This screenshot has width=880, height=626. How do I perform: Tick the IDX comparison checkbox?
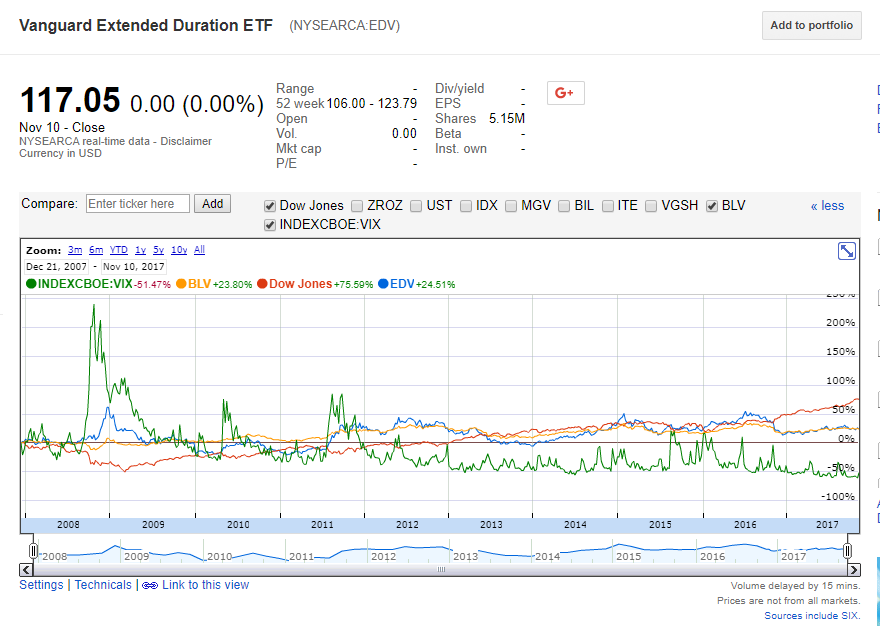pos(466,206)
